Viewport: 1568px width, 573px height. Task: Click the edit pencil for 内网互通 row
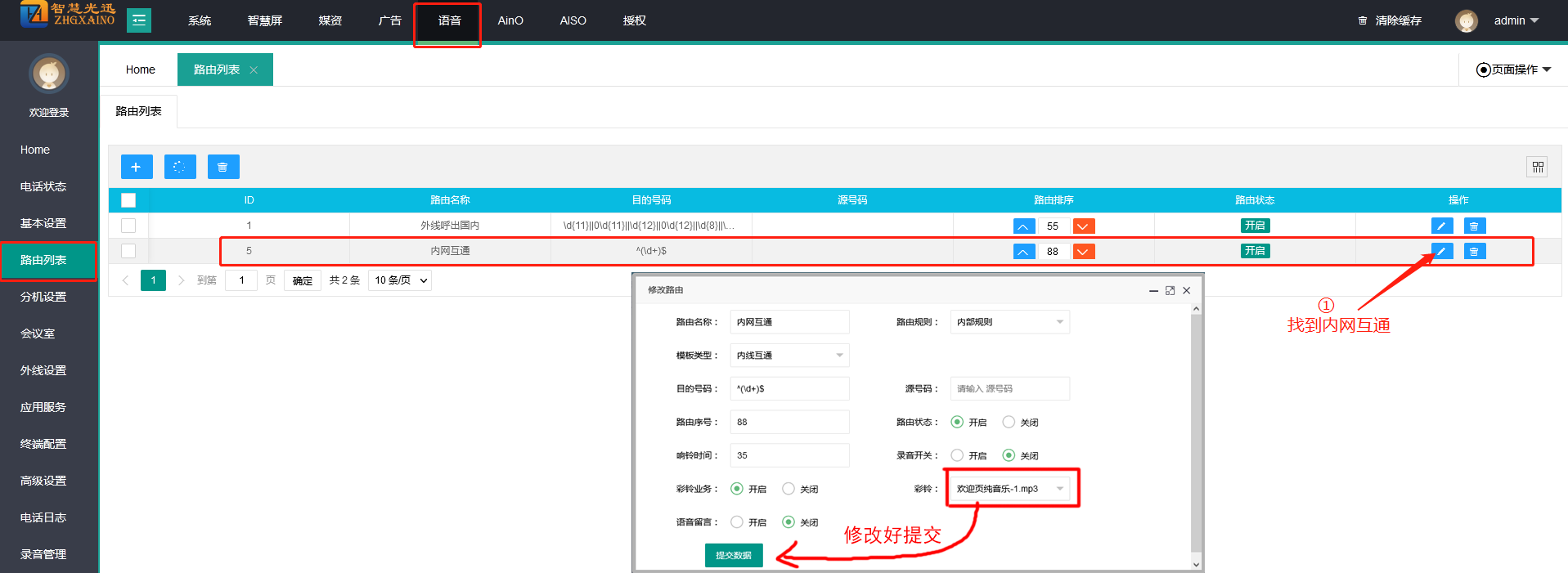[1441, 251]
